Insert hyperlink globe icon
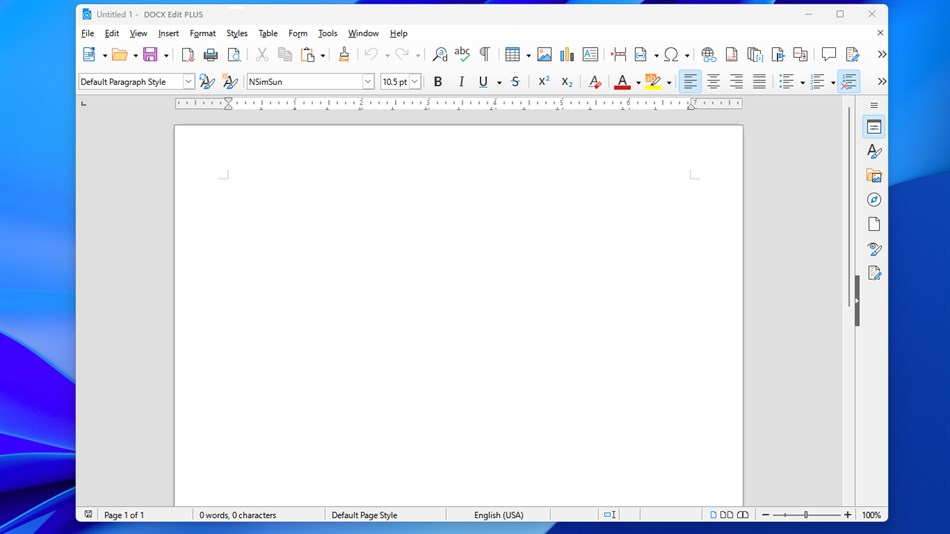The height and width of the screenshot is (534, 950). (x=708, y=55)
